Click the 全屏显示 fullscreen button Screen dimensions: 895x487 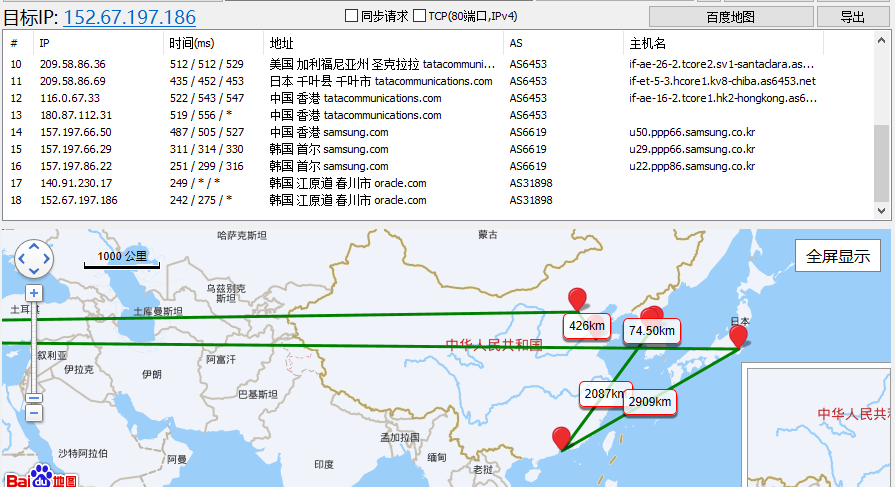(837, 256)
